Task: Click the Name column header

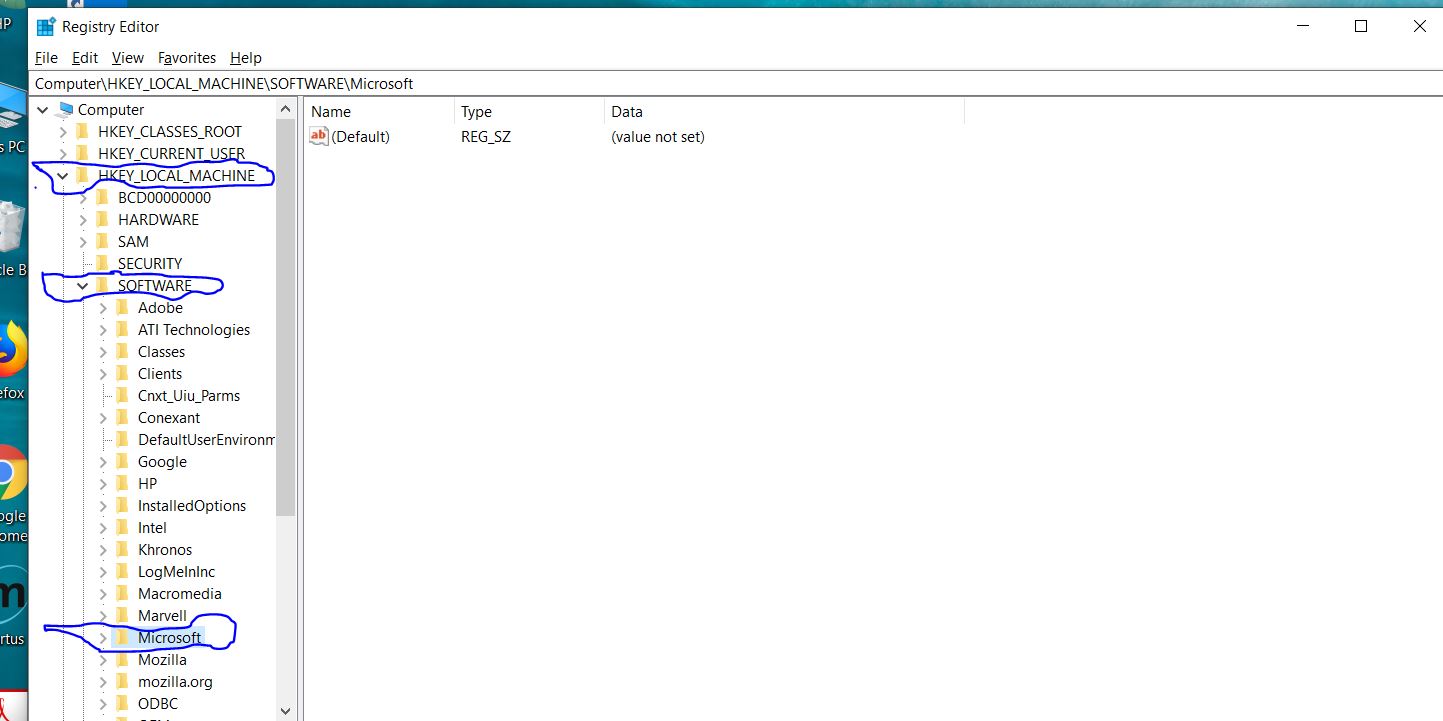Action: pyautogui.click(x=379, y=112)
